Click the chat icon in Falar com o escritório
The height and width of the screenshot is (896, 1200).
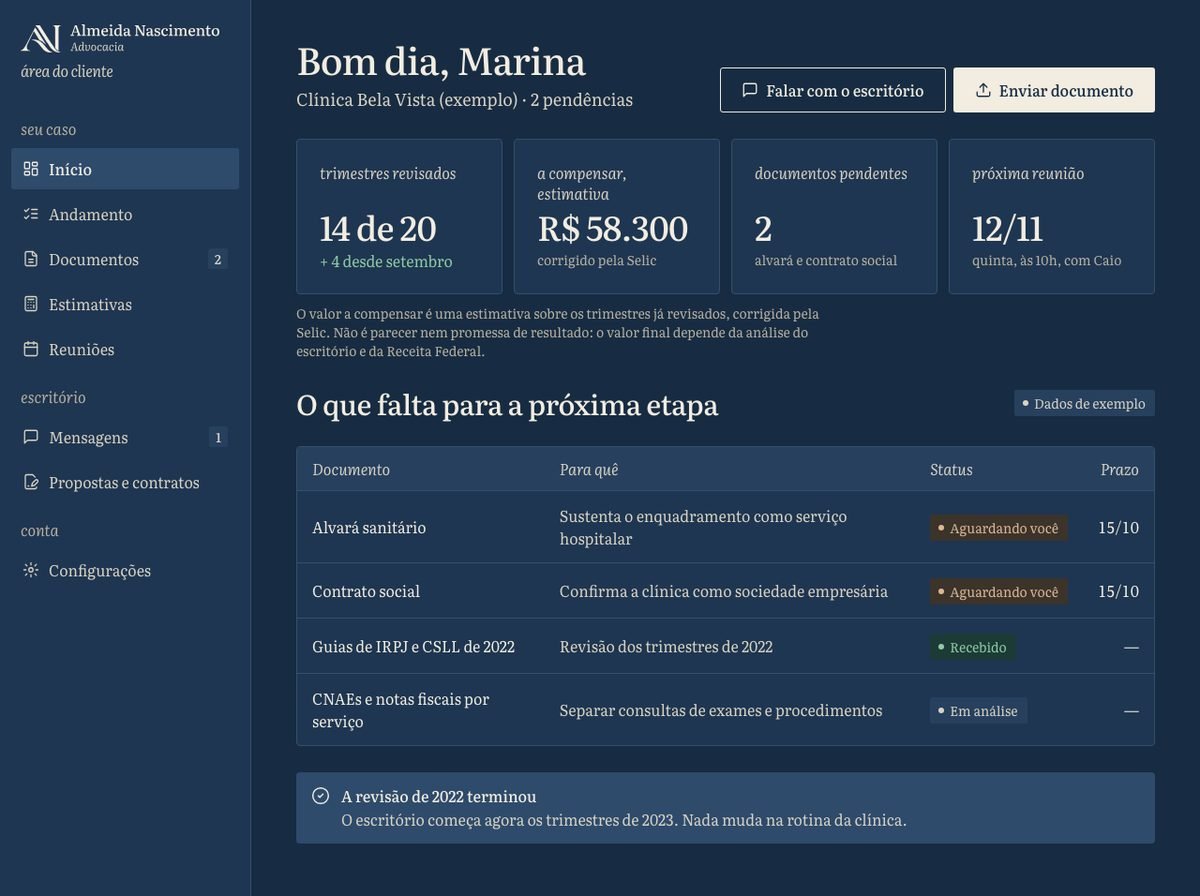[x=750, y=90]
